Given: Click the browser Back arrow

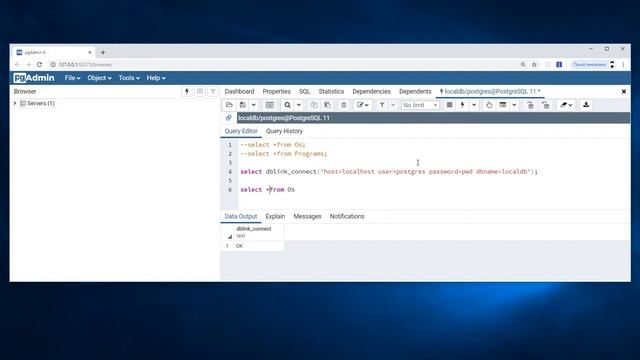Looking at the screenshot, I should pos(17,64).
